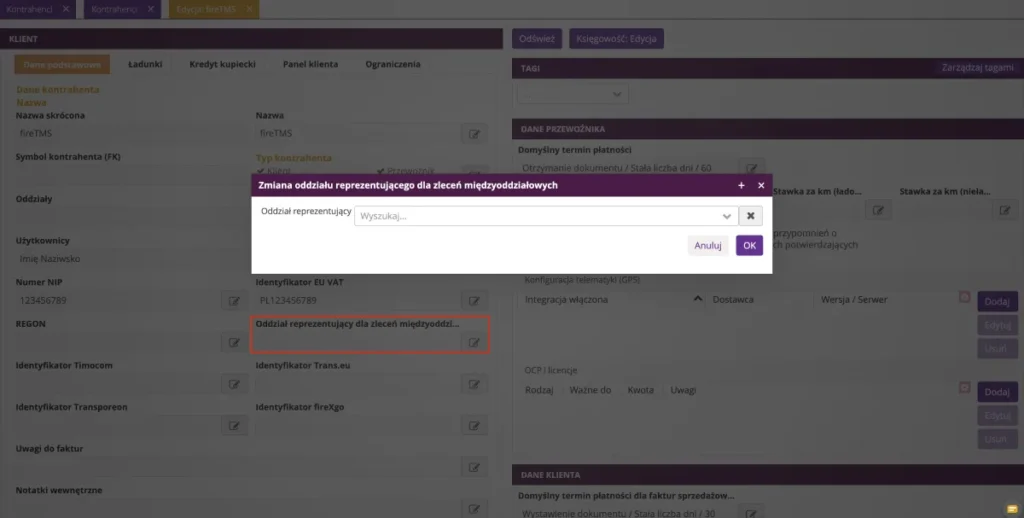Switch to the Kredyt kupiecki tab
The height and width of the screenshot is (518, 1024).
click(x=222, y=65)
